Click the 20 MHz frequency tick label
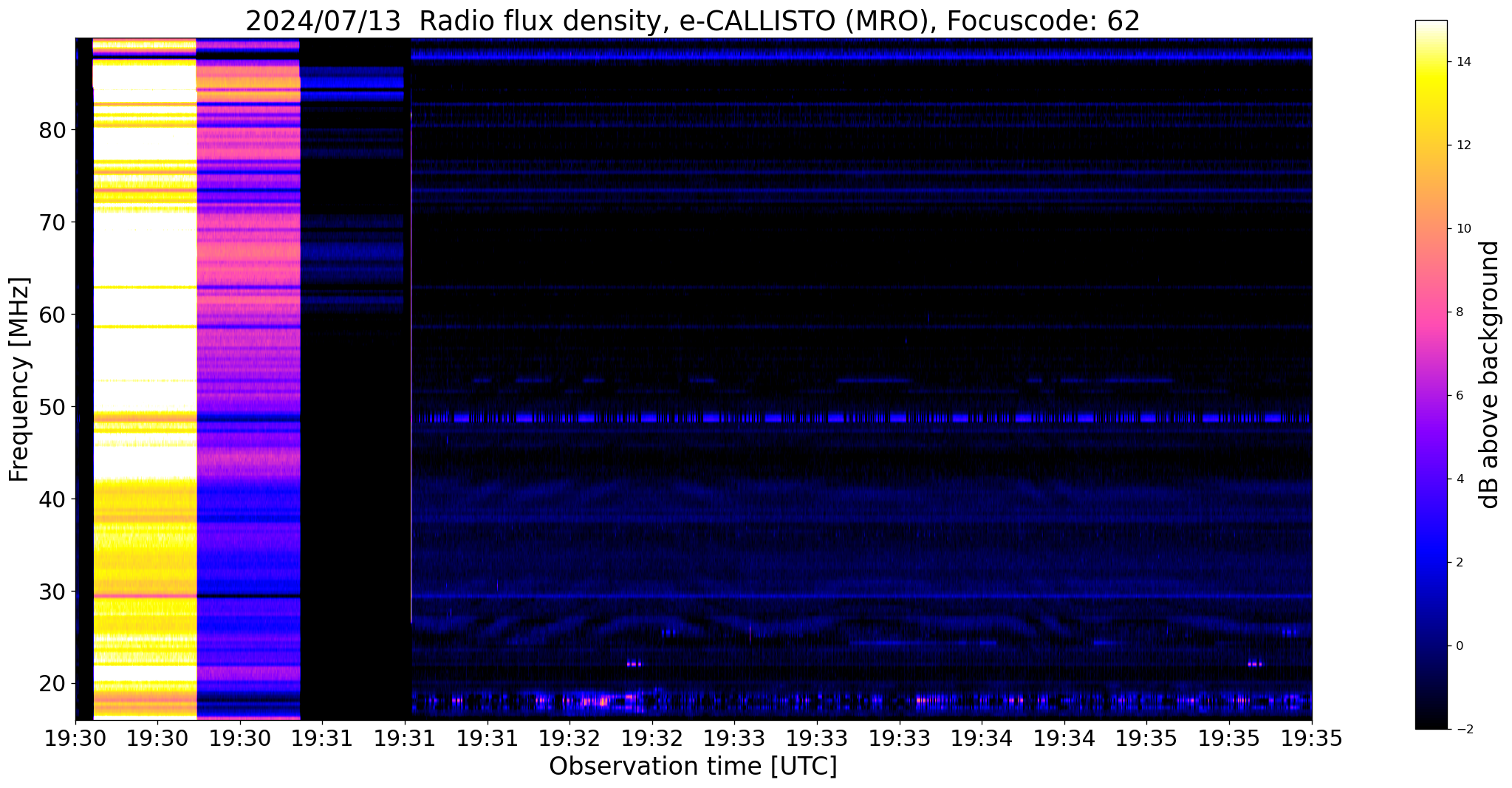This screenshot has height=788, width=1512. click(53, 685)
